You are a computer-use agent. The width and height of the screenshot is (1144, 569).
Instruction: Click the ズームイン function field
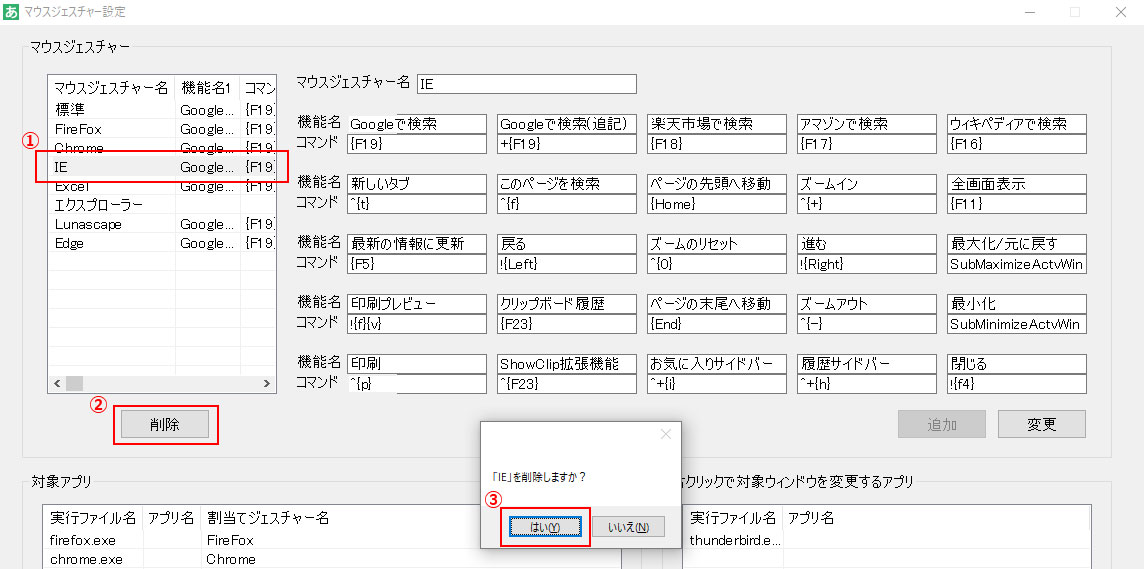867,184
